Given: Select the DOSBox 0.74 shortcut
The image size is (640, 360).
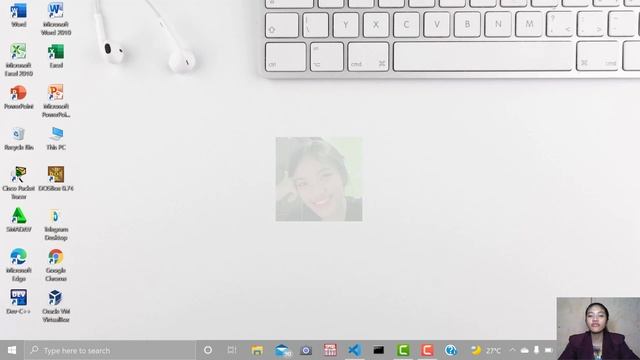Looking at the screenshot, I should (x=56, y=179).
